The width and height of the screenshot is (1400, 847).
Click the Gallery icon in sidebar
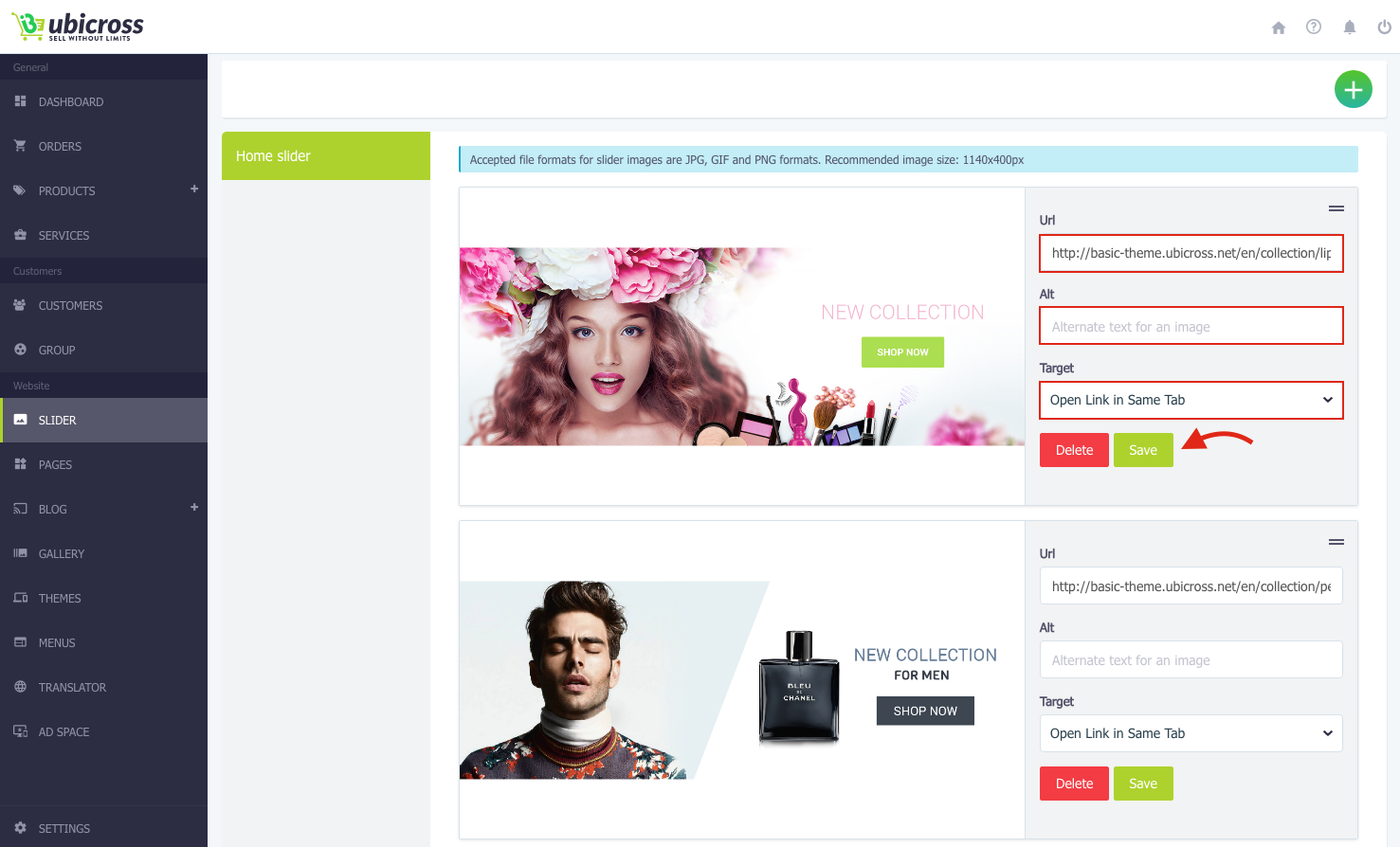[20, 552]
